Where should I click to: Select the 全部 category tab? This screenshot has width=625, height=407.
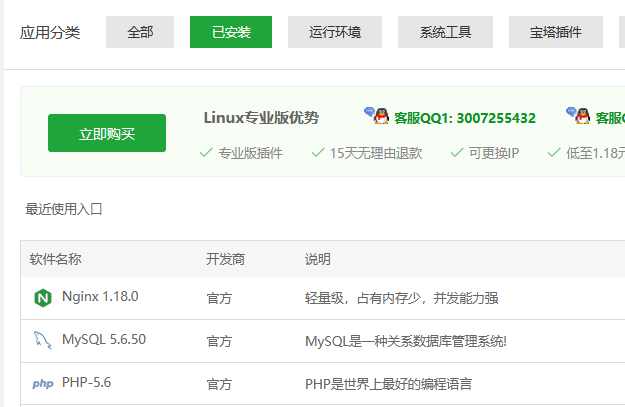click(x=140, y=32)
